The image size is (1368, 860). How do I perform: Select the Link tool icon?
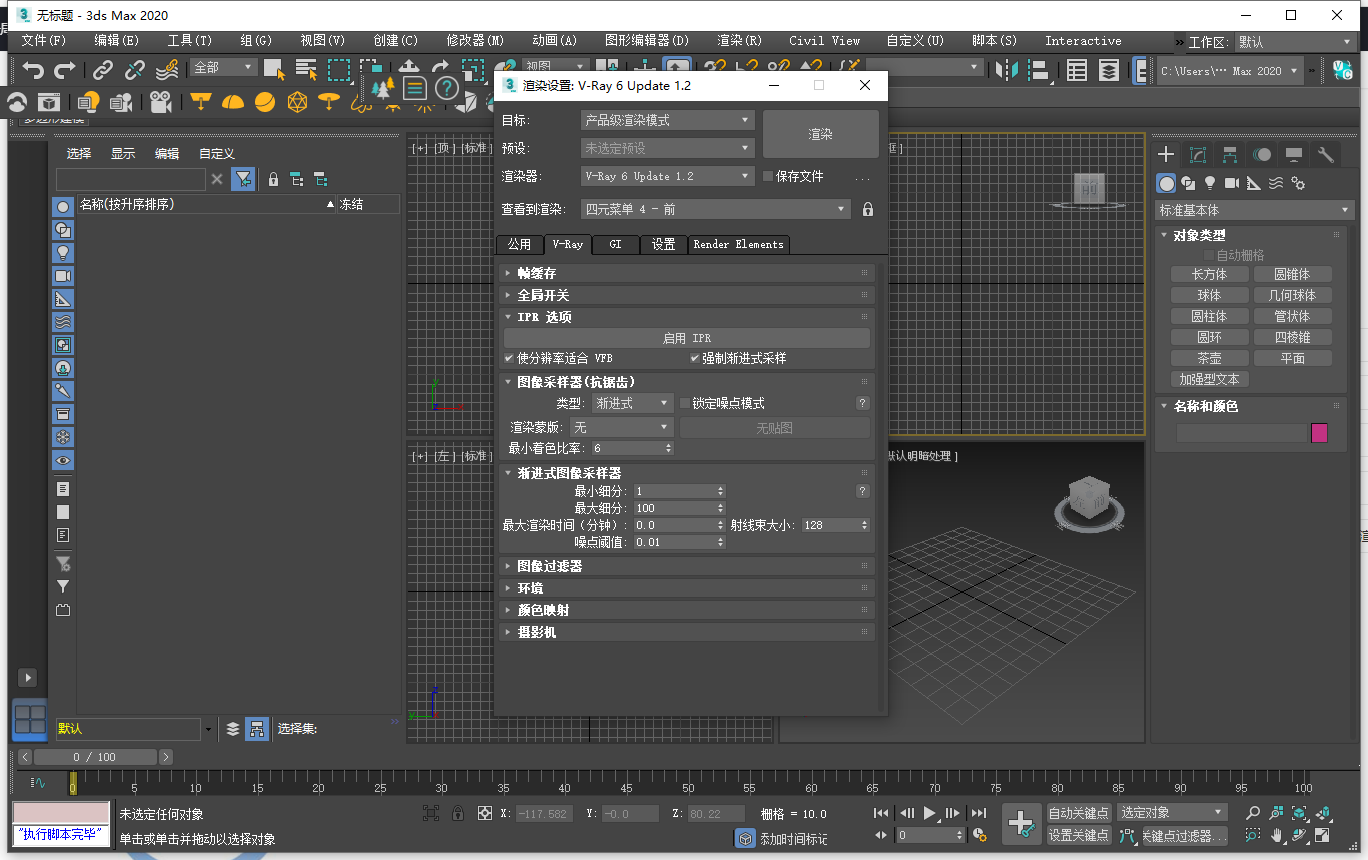(x=103, y=70)
